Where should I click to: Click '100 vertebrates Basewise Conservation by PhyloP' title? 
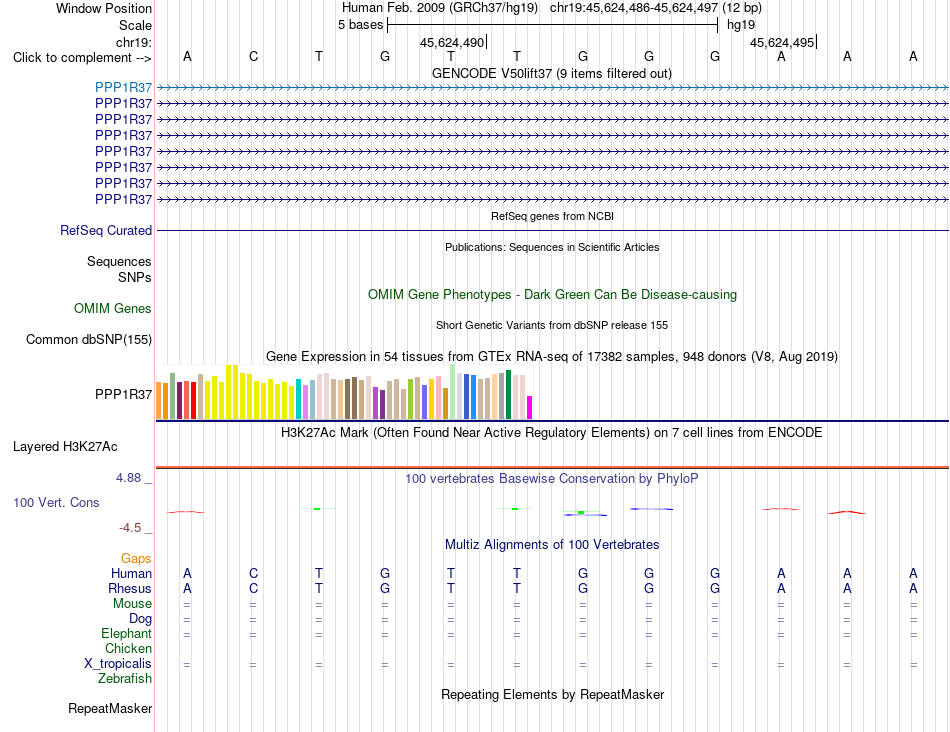pyautogui.click(x=552, y=479)
